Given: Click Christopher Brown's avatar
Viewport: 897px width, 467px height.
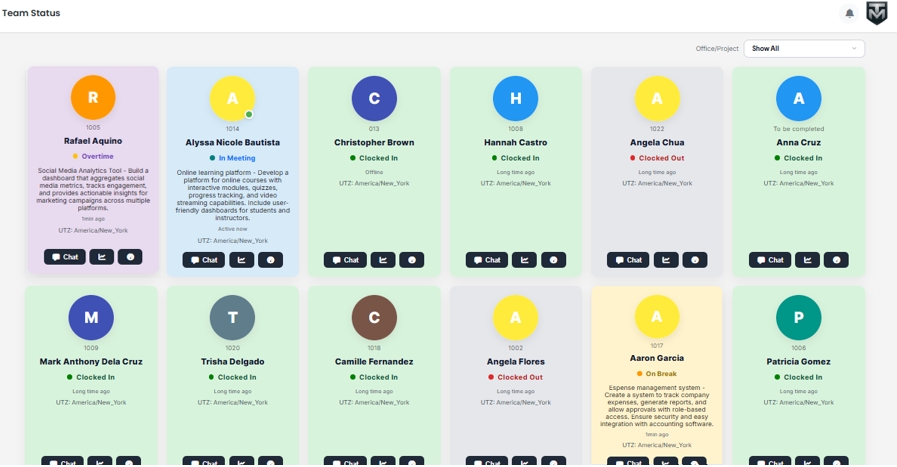Looking at the screenshot, I should (374, 98).
